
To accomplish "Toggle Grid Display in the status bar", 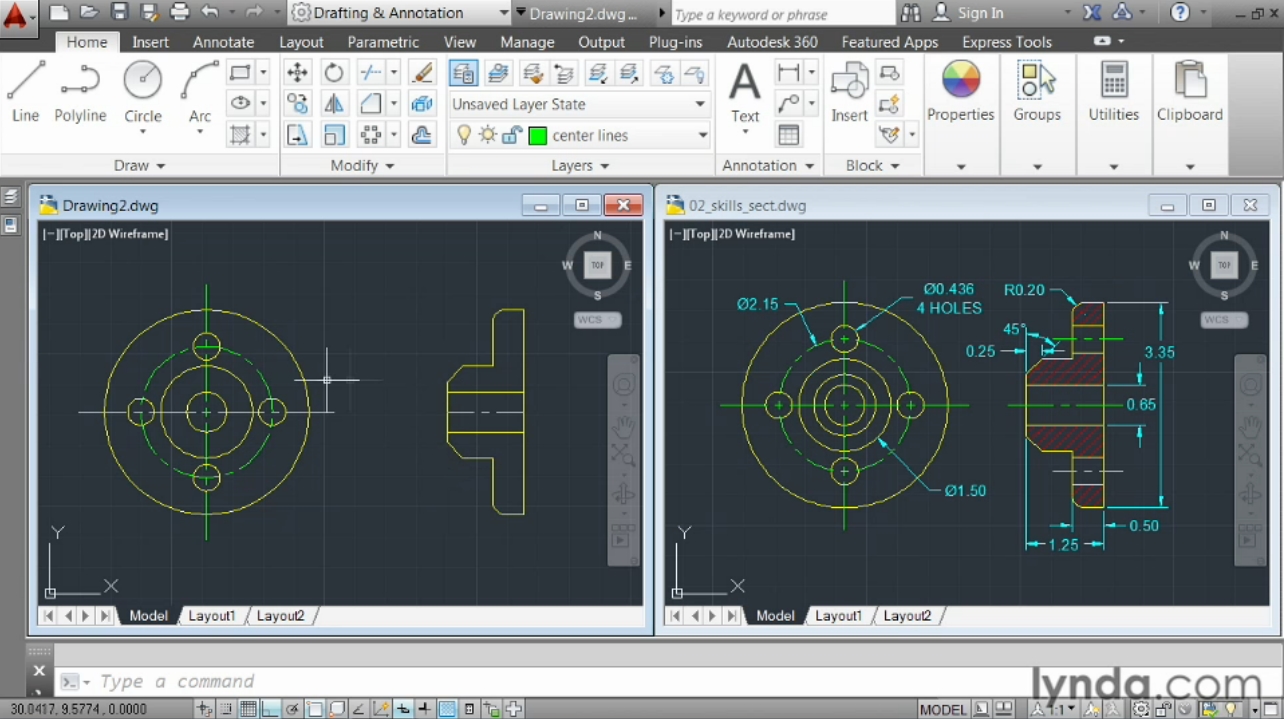I will coord(248,710).
